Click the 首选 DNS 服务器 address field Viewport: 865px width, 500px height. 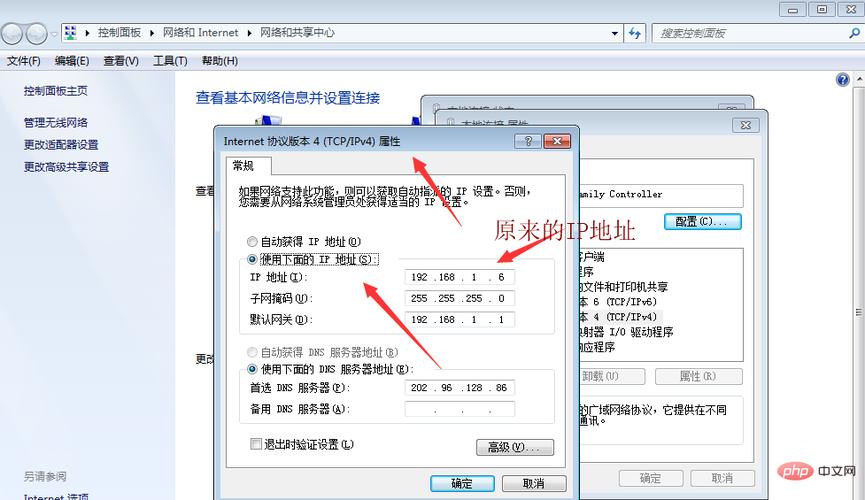coord(459,387)
